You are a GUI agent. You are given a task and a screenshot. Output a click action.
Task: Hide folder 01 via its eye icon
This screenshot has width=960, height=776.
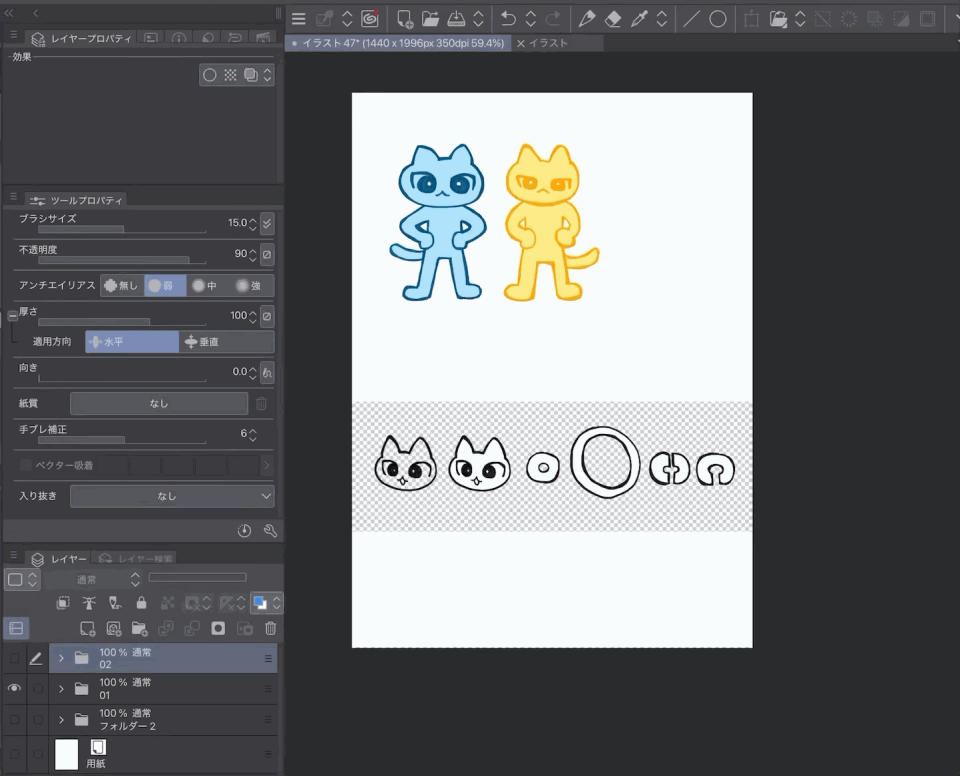point(14,688)
